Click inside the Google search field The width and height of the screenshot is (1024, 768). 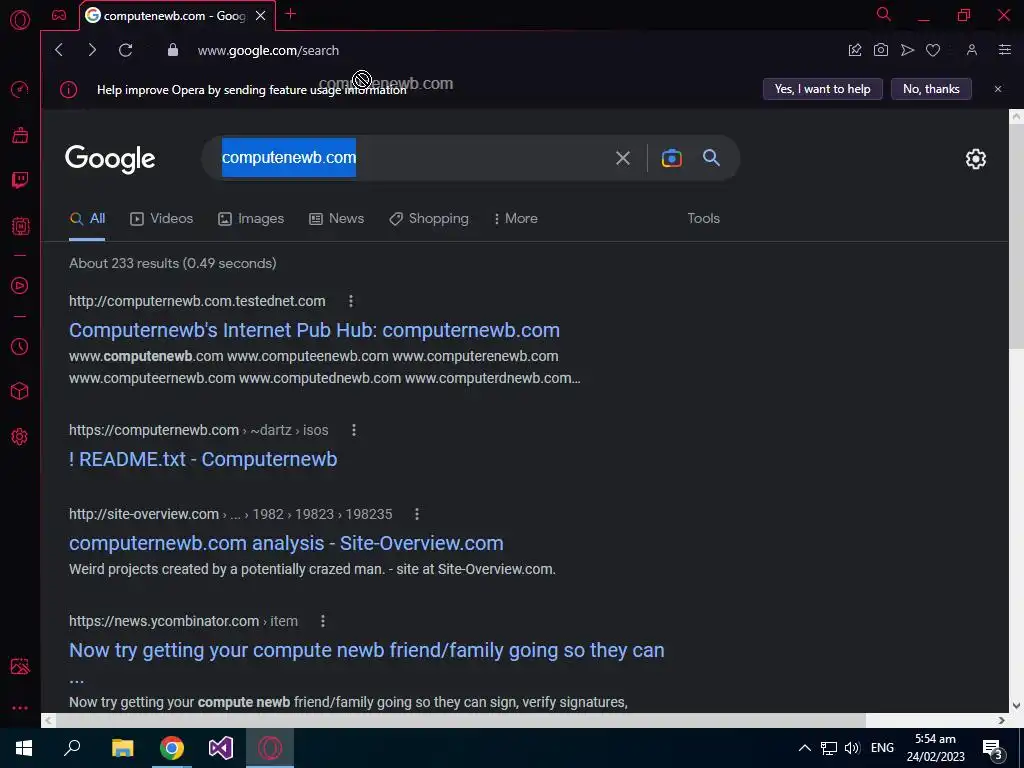pyautogui.click(x=470, y=157)
